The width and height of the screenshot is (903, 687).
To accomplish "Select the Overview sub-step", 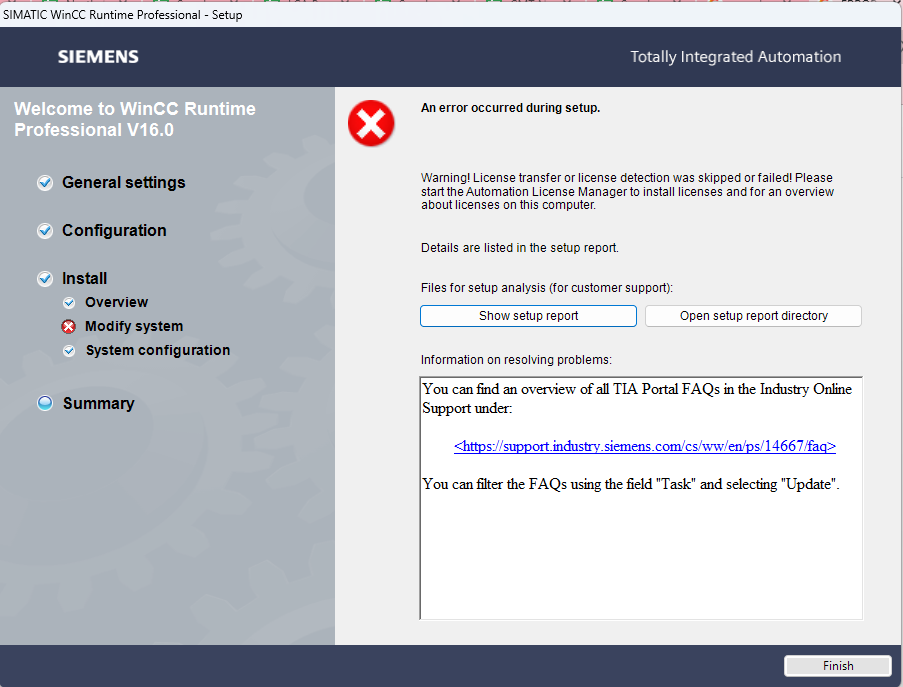I will [x=116, y=302].
